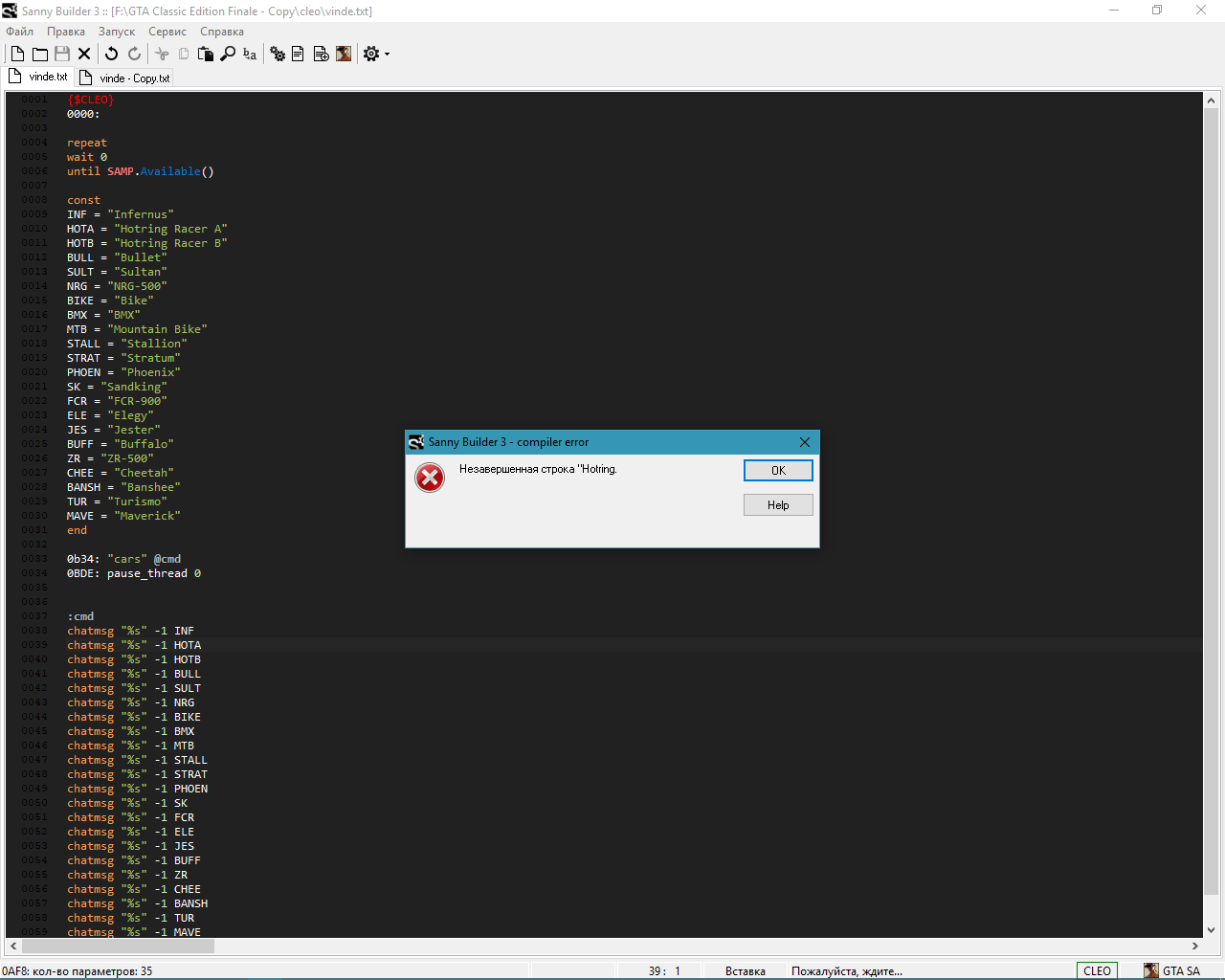Open the Правка menu
This screenshot has width=1225, height=980.
point(66,32)
